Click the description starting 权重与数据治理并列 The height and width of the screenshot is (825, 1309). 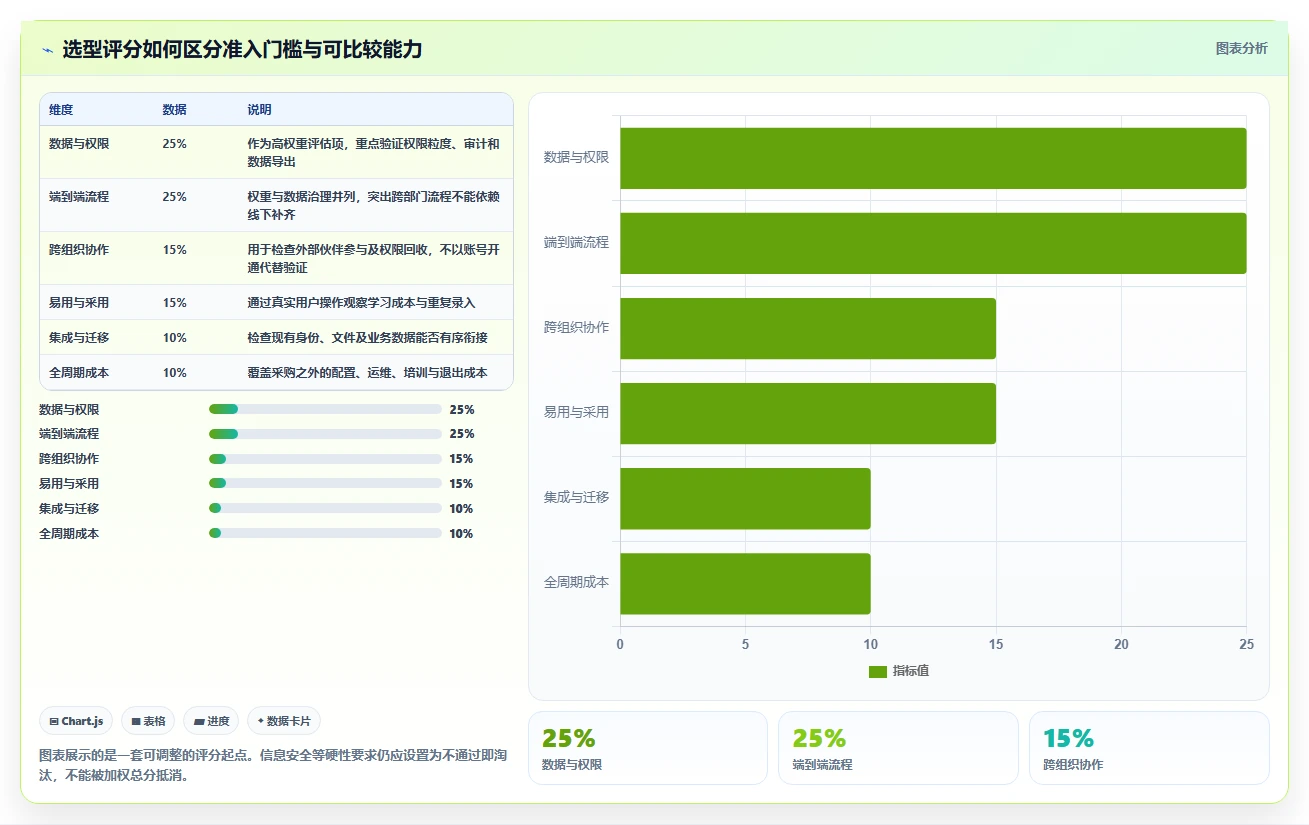(x=373, y=205)
